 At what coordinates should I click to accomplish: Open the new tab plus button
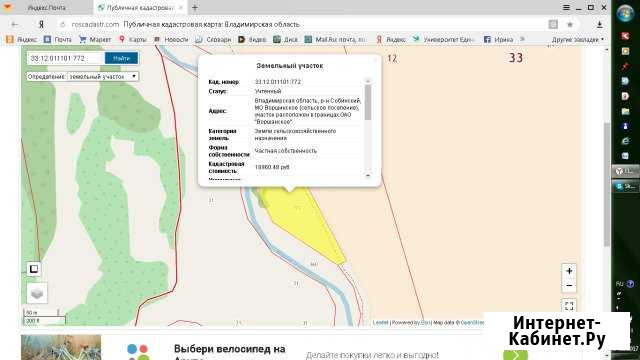[x=195, y=7]
